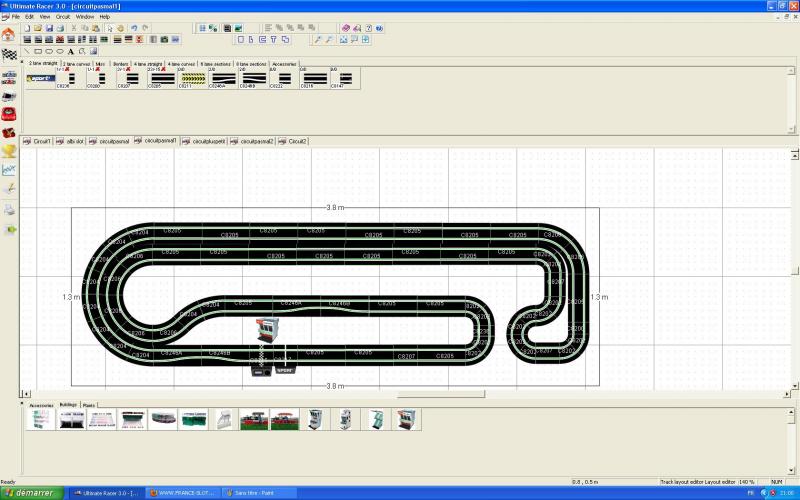Select the line drawing tool
This screenshot has height=500, width=800.
[x=25, y=51]
